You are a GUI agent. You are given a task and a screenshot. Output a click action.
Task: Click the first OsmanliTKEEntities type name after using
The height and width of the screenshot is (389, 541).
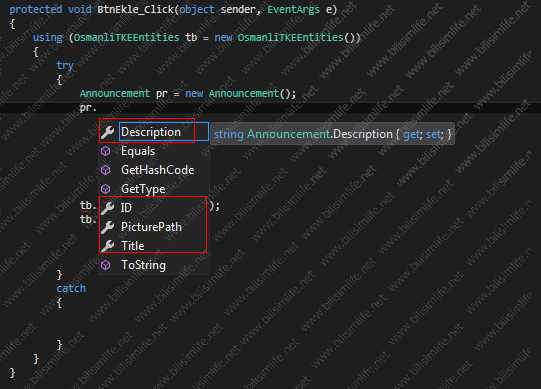click(x=126, y=37)
